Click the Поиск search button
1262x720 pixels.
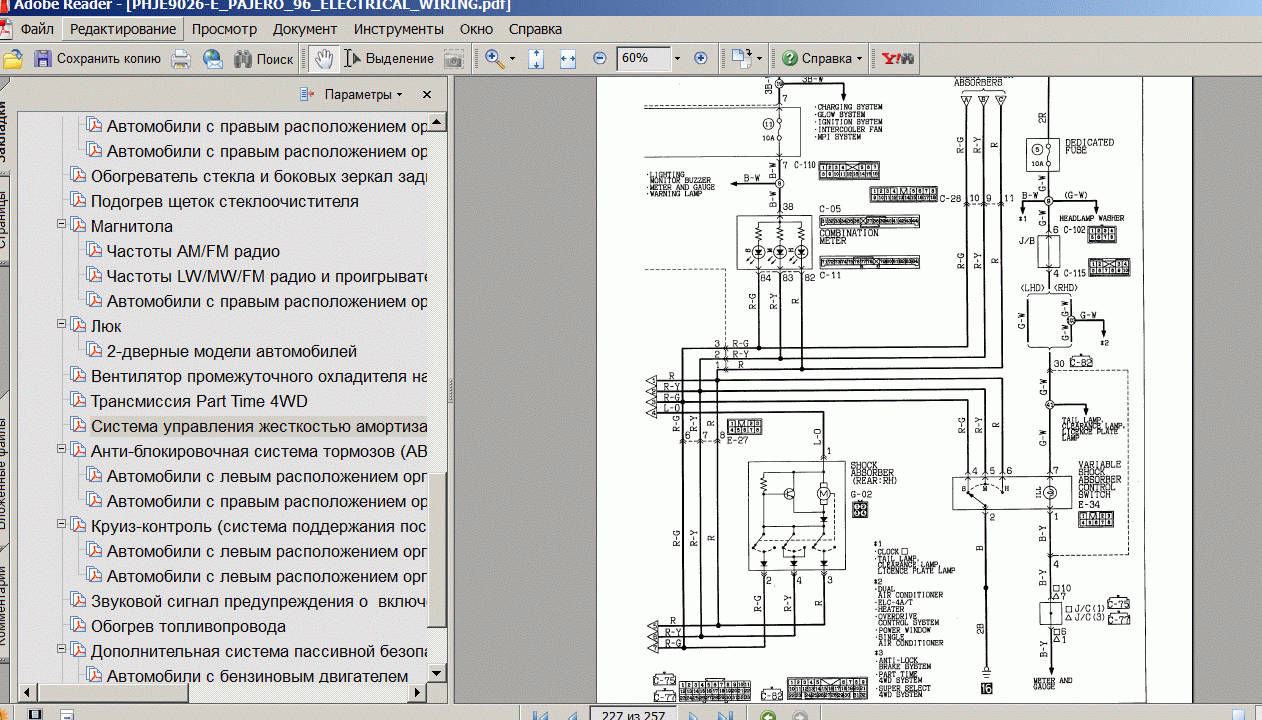tap(264, 59)
